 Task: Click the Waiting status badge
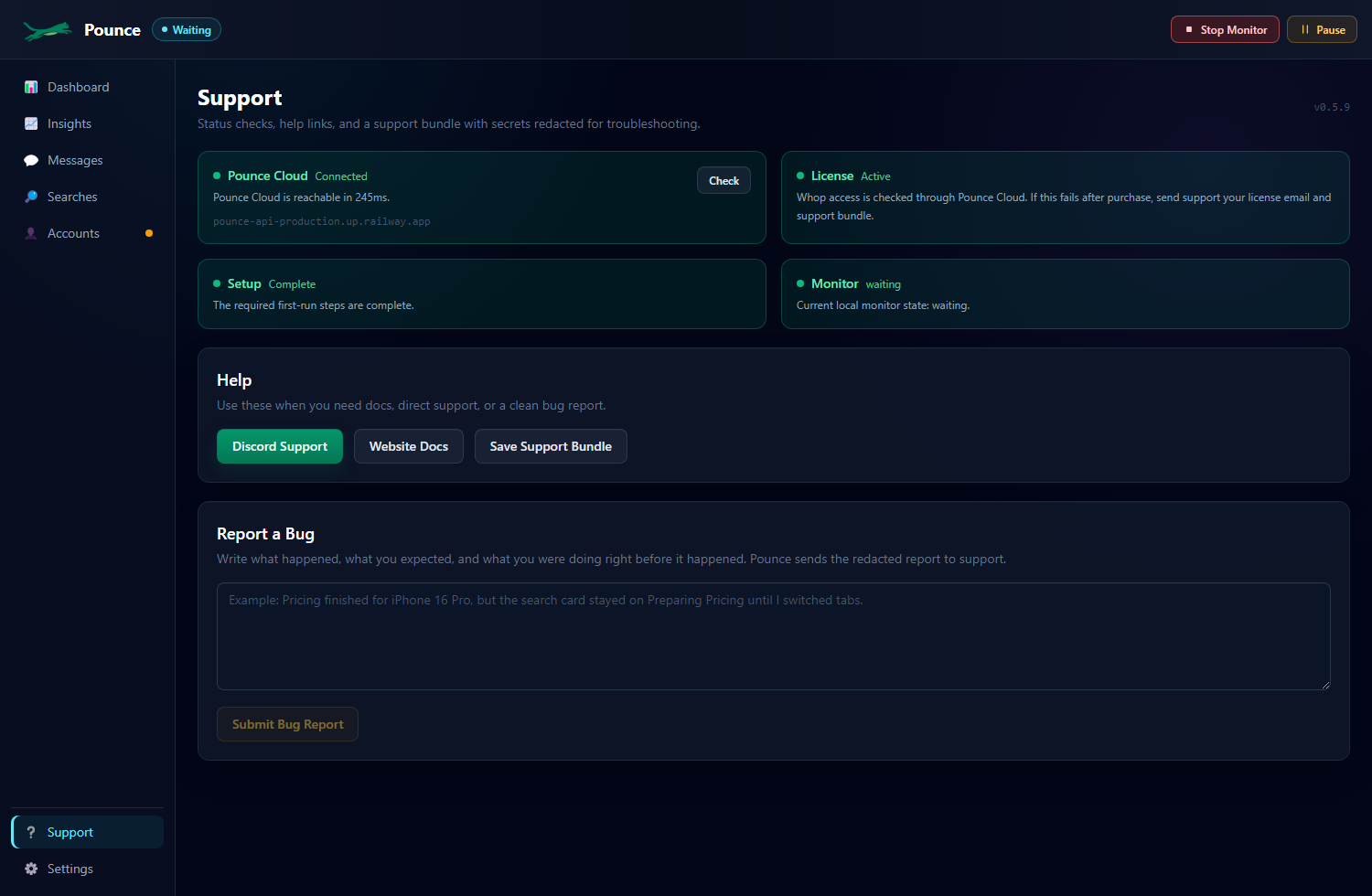[187, 29]
